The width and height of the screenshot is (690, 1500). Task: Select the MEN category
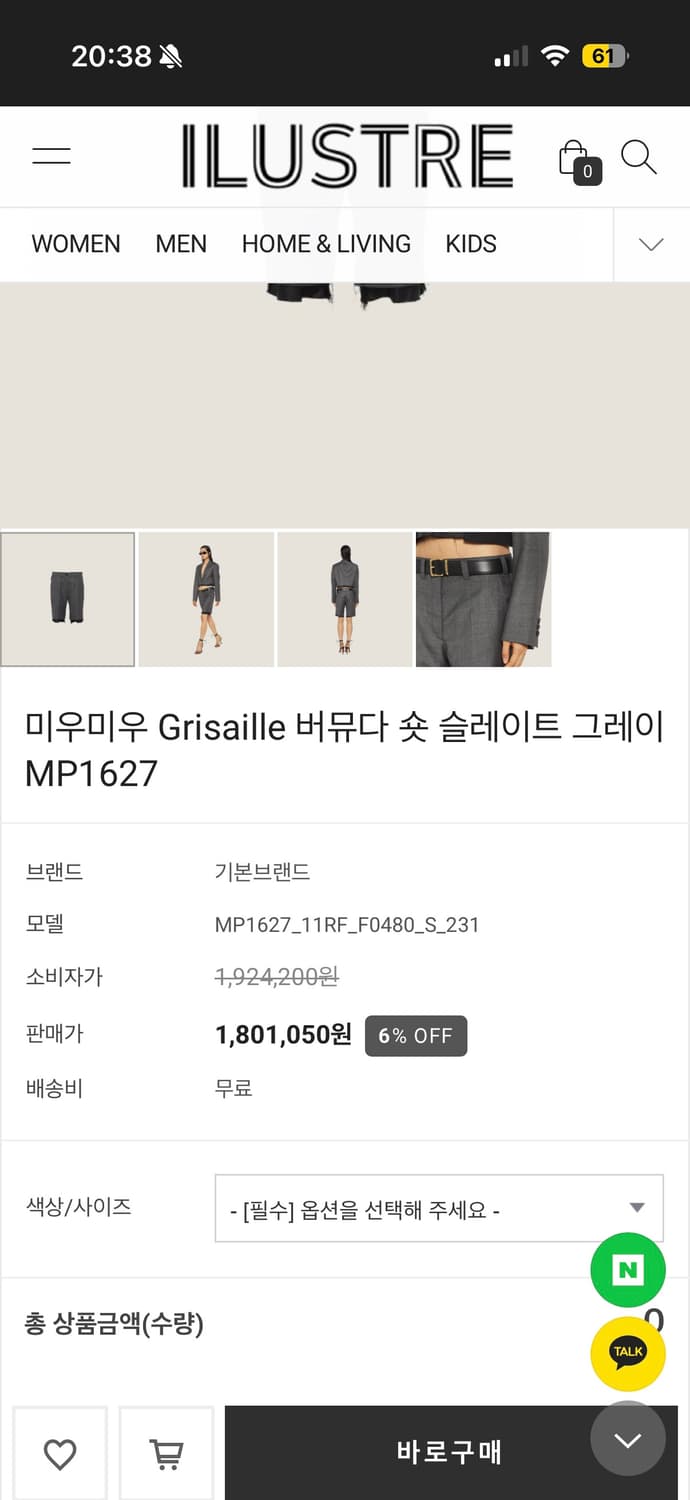click(x=181, y=244)
